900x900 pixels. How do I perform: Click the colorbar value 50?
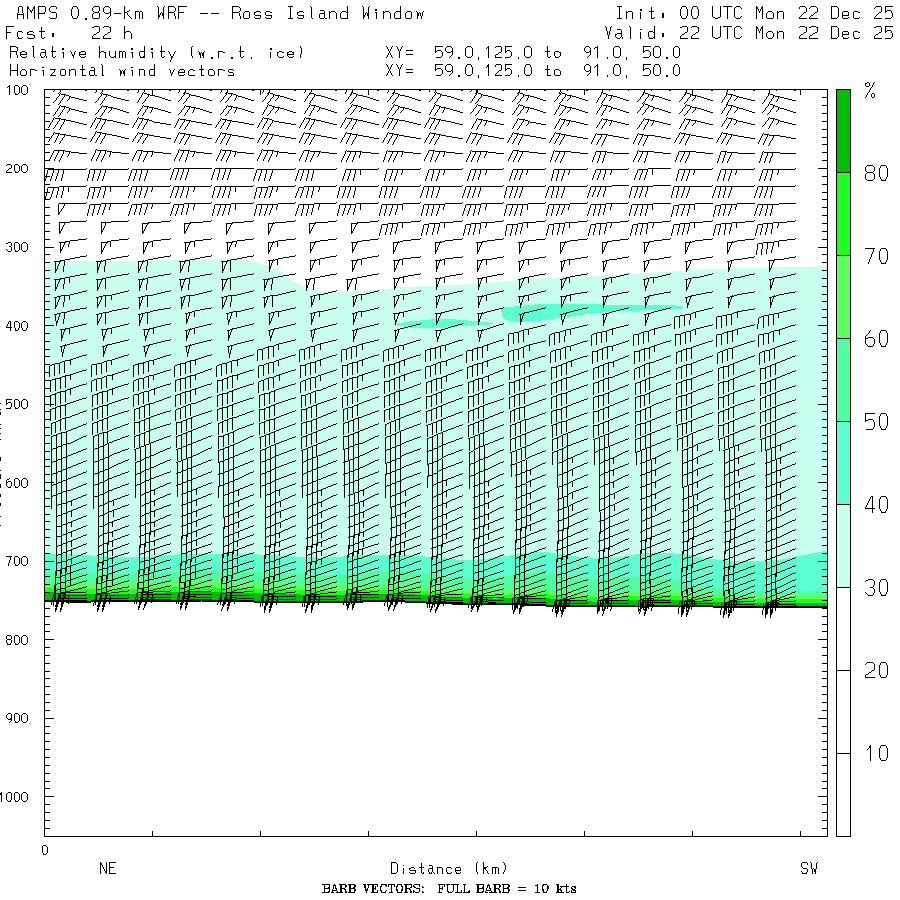coord(876,422)
